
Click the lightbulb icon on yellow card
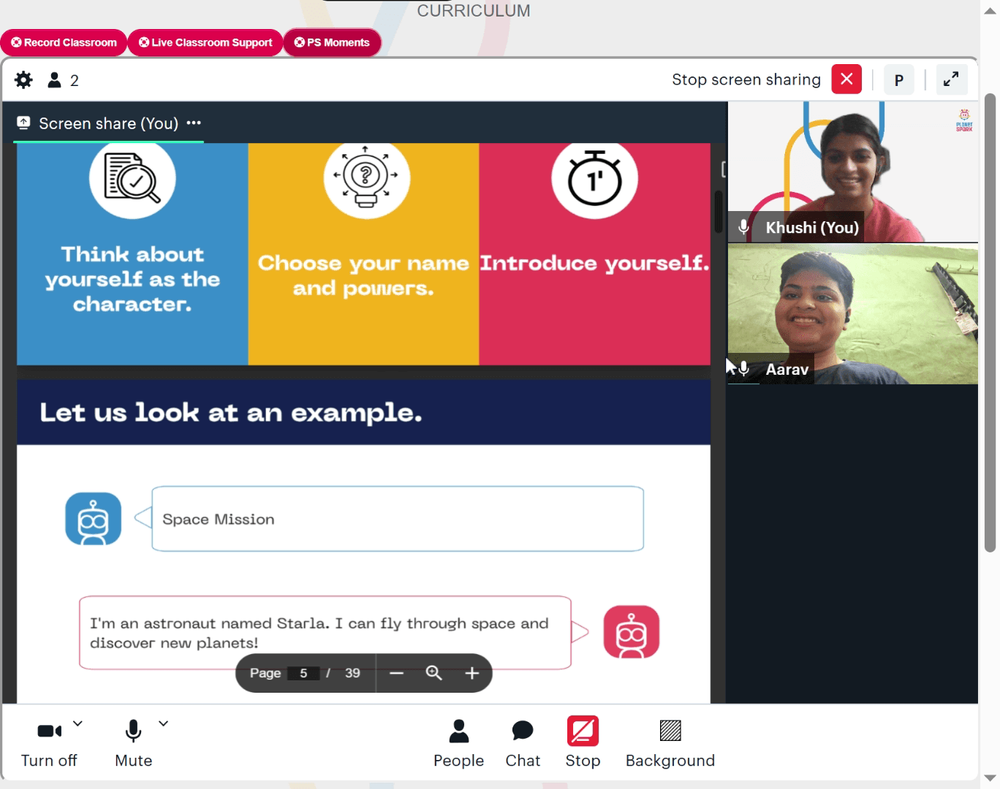[366, 179]
